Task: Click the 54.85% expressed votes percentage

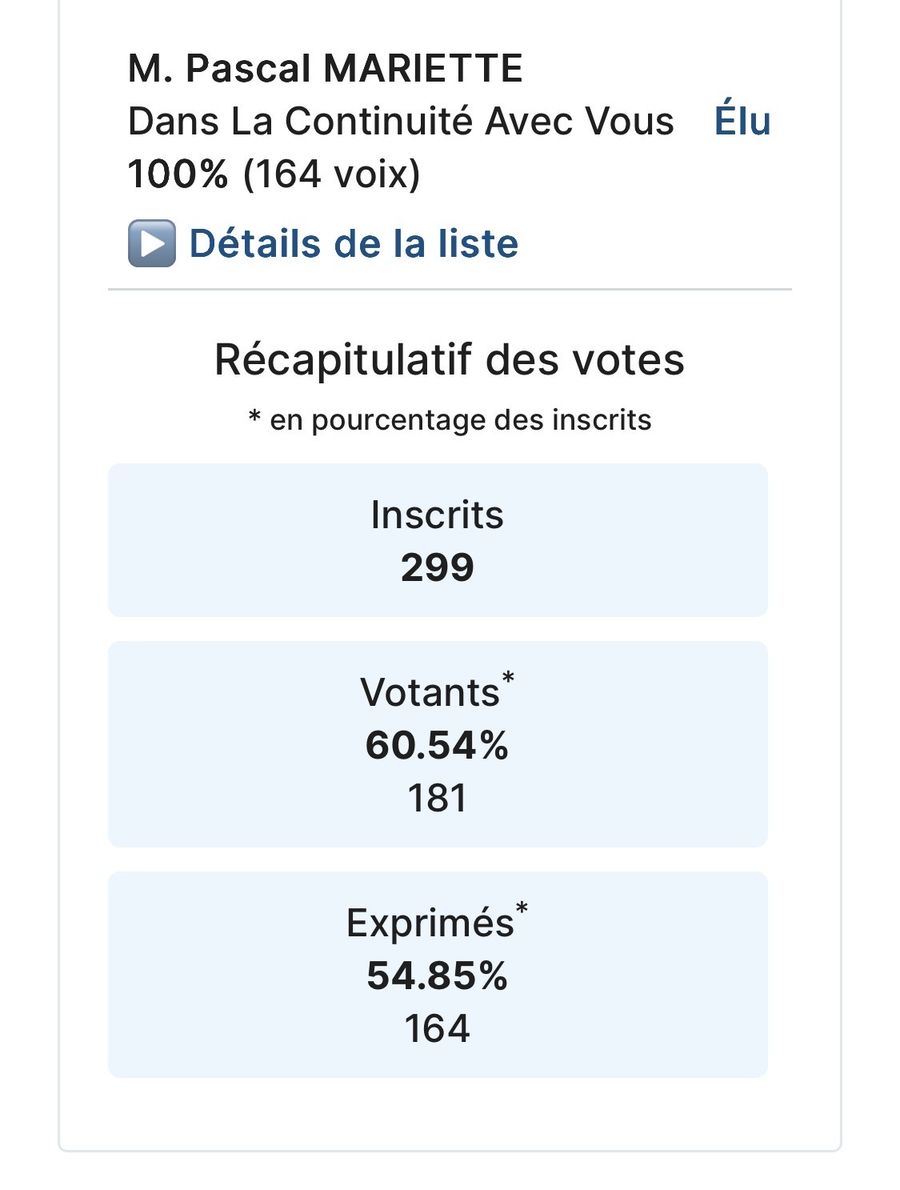Action: tap(437, 976)
